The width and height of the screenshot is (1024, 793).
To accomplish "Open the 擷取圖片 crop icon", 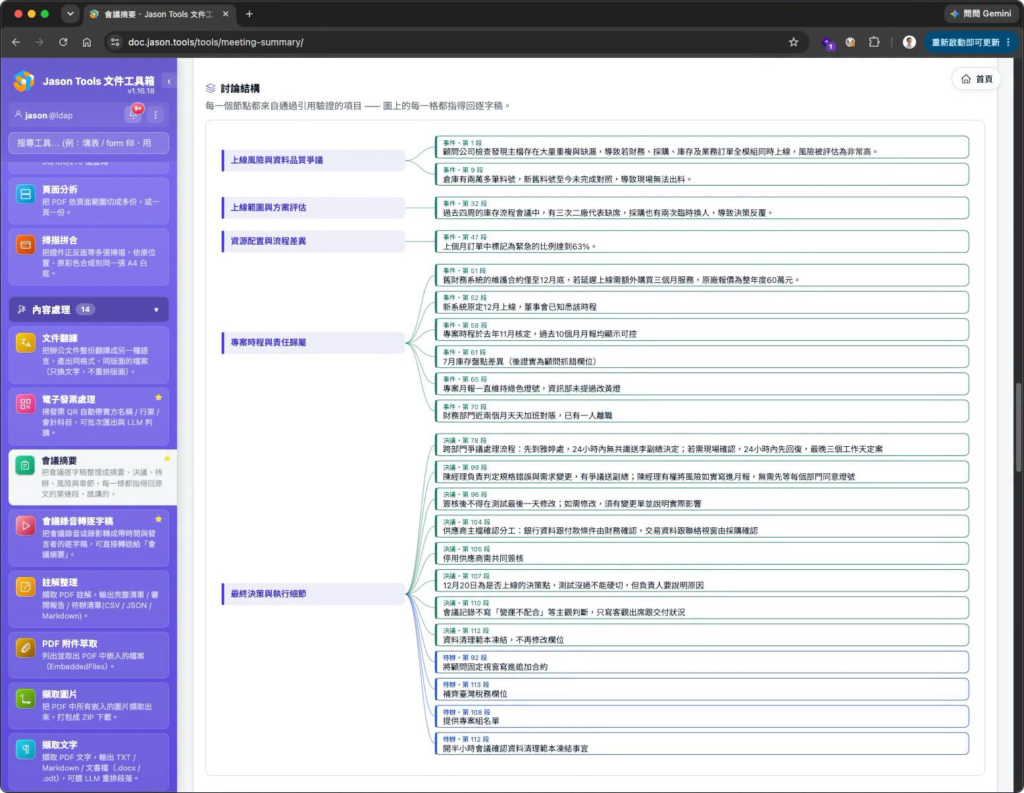I will [25, 699].
